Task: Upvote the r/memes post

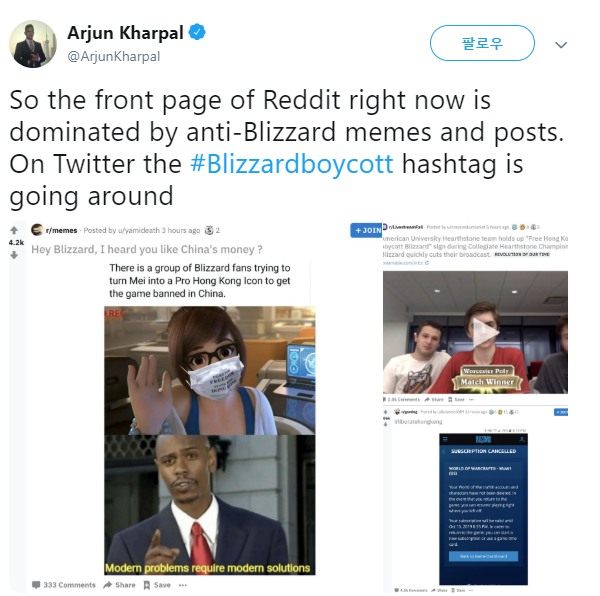Action: click(x=14, y=230)
